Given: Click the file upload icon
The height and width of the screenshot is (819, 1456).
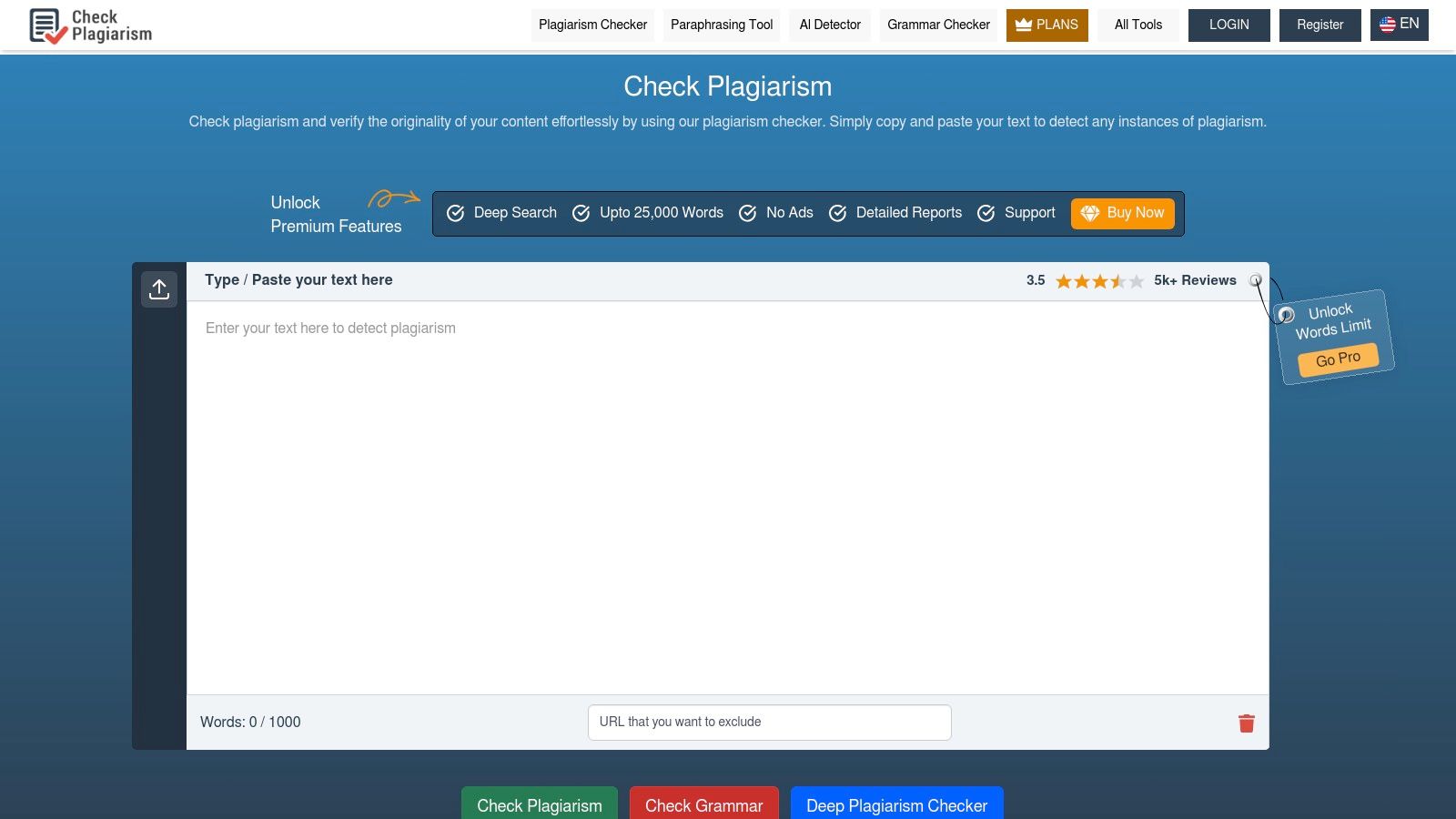Looking at the screenshot, I should [x=159, y=288].
